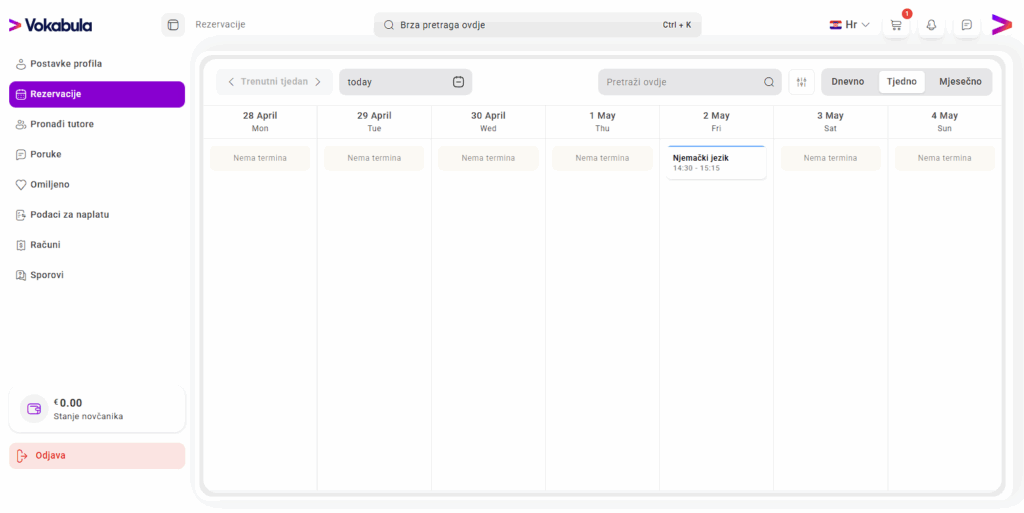Open the shopping cart icon
The image size is (1024, 513).
(x=896, y=25)
